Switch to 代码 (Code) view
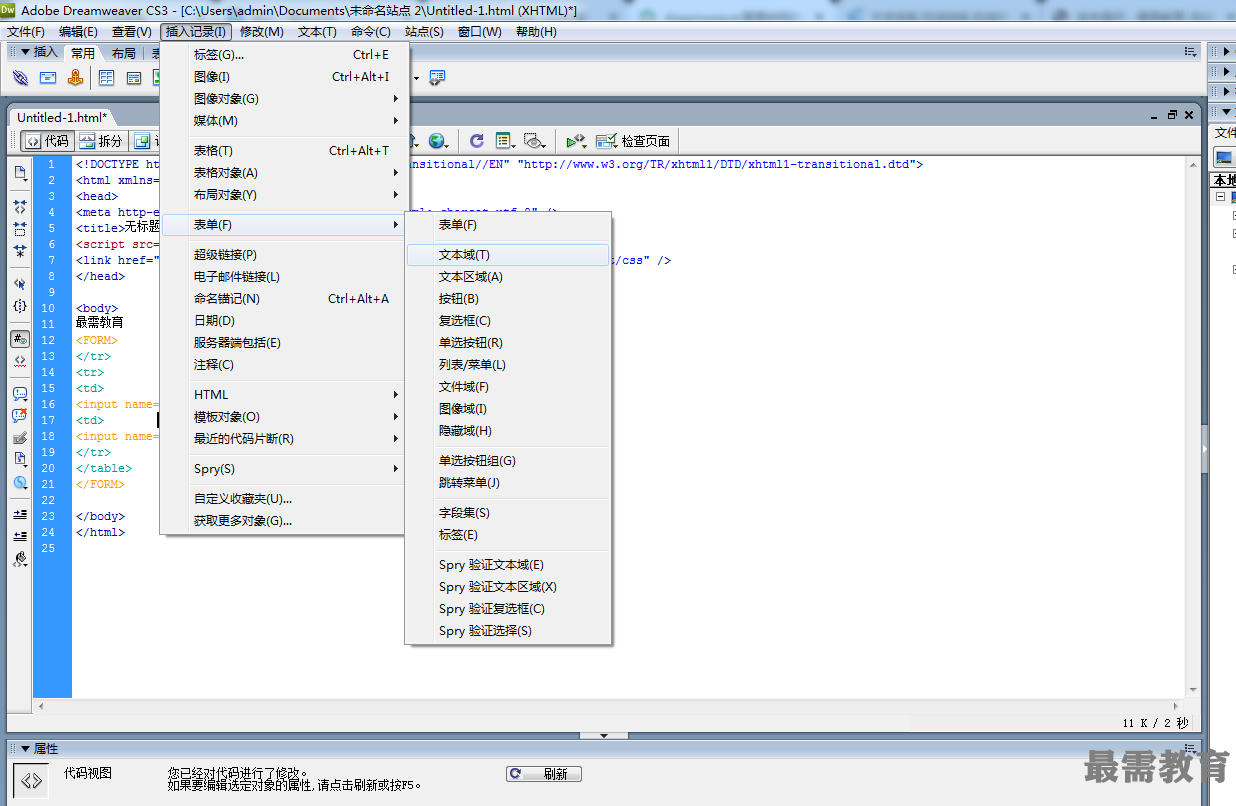This screenshot has height=806, width=1236. 47,141
